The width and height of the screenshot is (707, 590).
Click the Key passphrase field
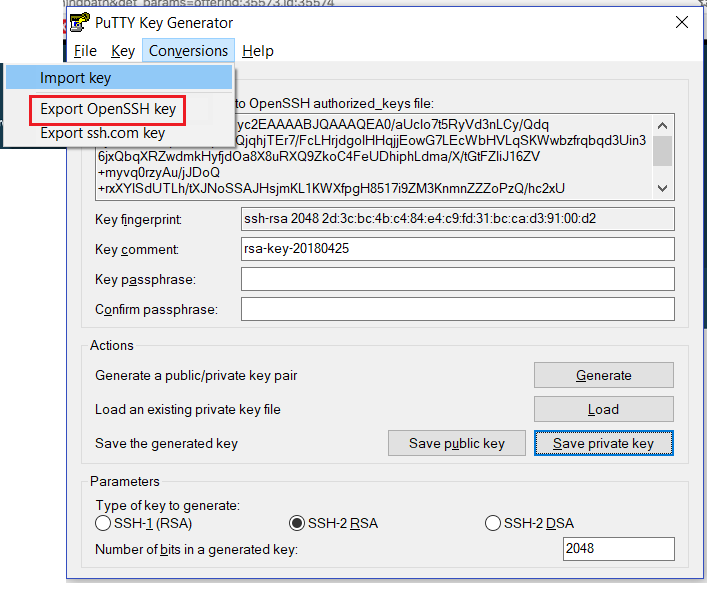pyautogui.click(x=458, y=279)
